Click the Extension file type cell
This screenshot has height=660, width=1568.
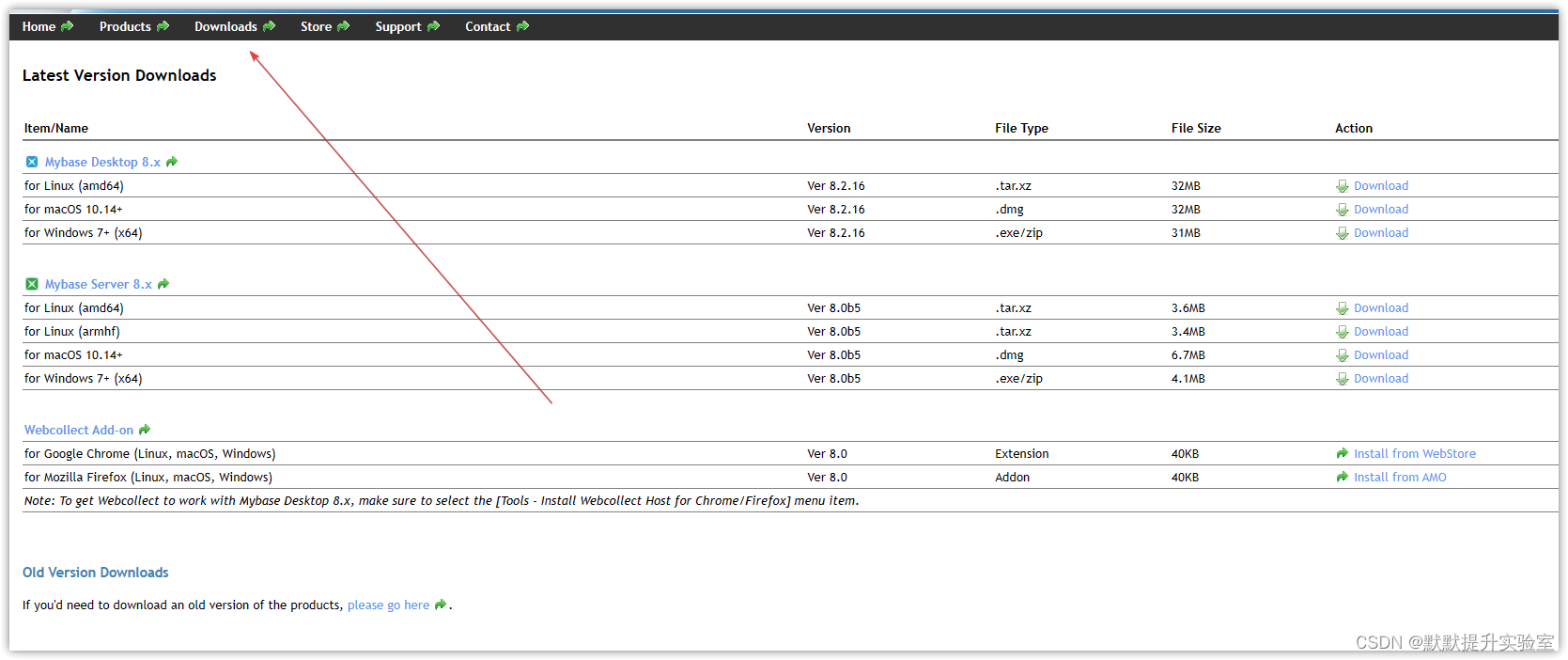point(1021,453)
